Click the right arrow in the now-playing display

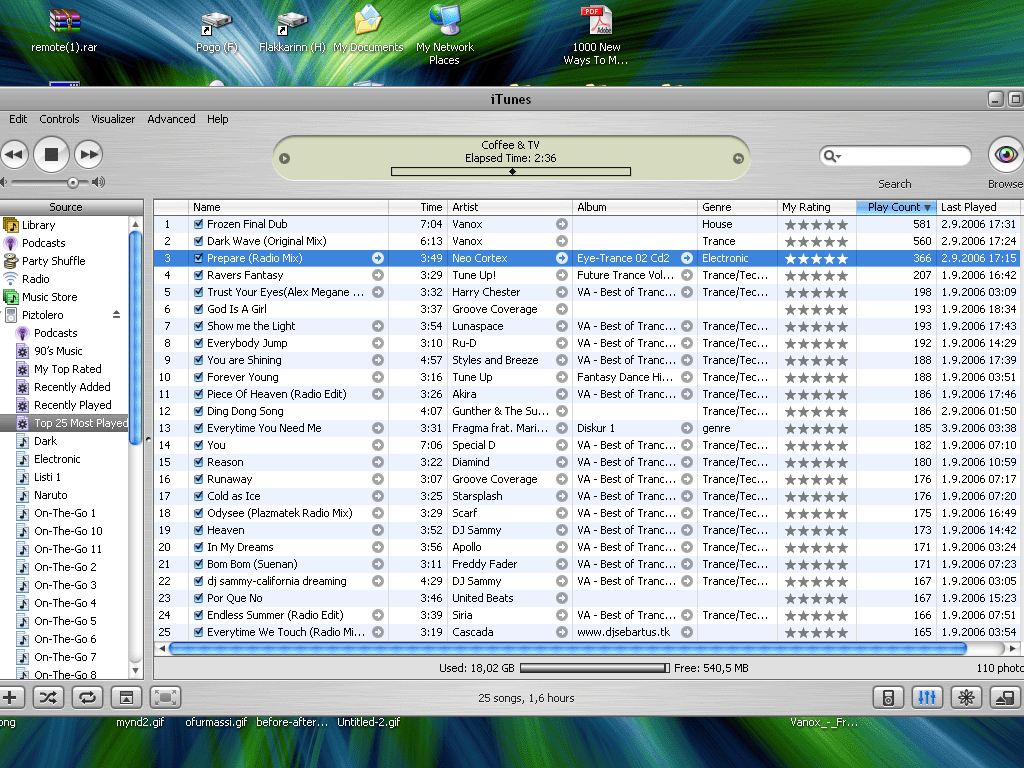click(x=738, y=158)
